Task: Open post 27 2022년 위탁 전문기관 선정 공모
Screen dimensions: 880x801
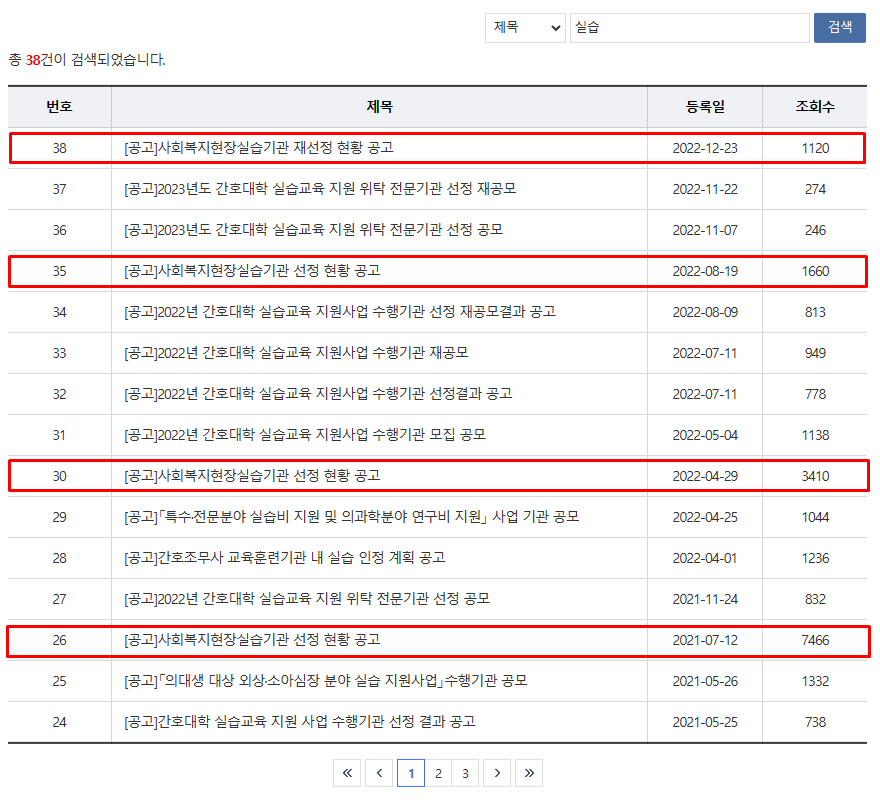Action: tap(307, 598)
